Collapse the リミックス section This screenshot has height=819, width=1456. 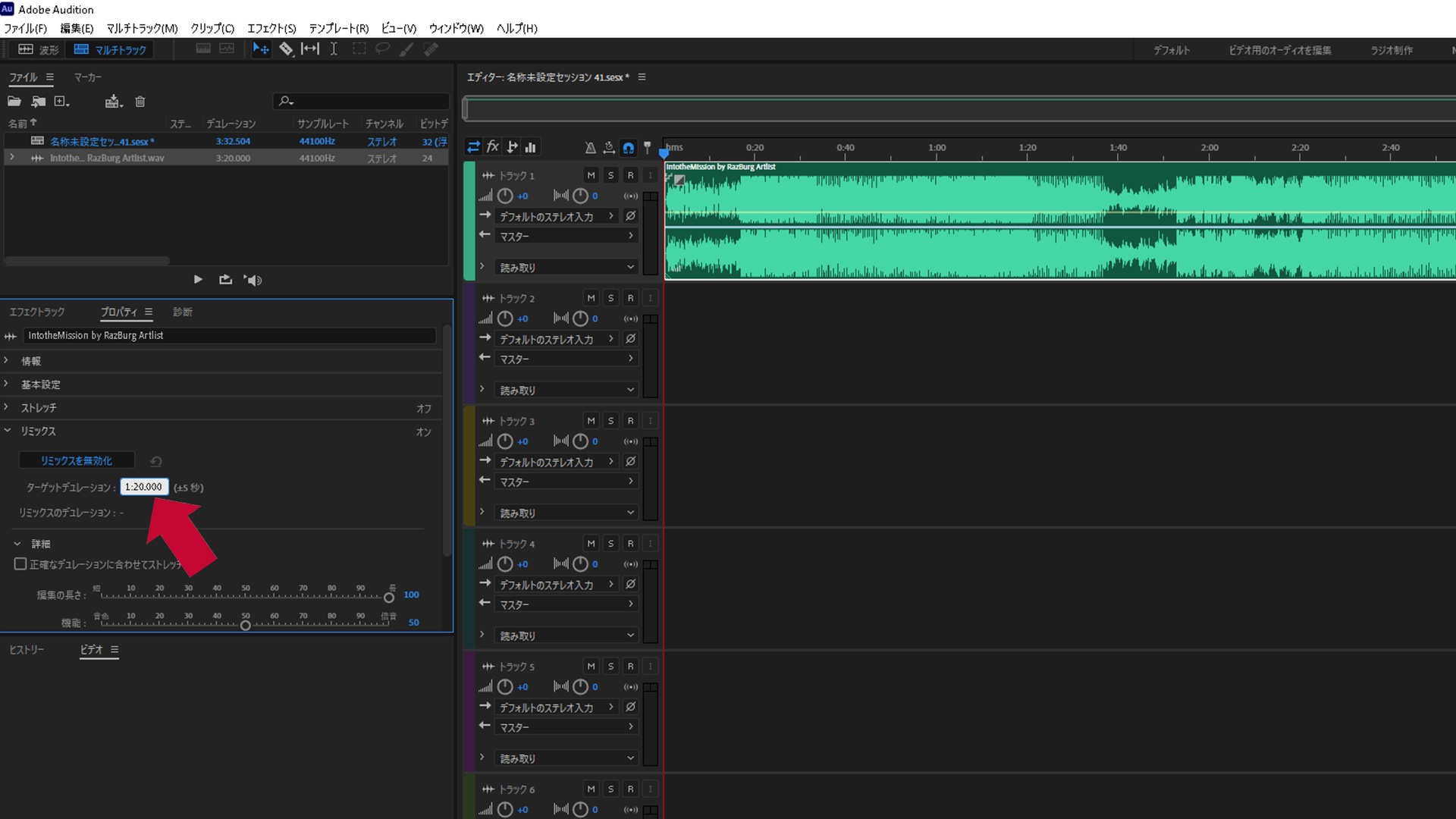(x=7, y=430)
